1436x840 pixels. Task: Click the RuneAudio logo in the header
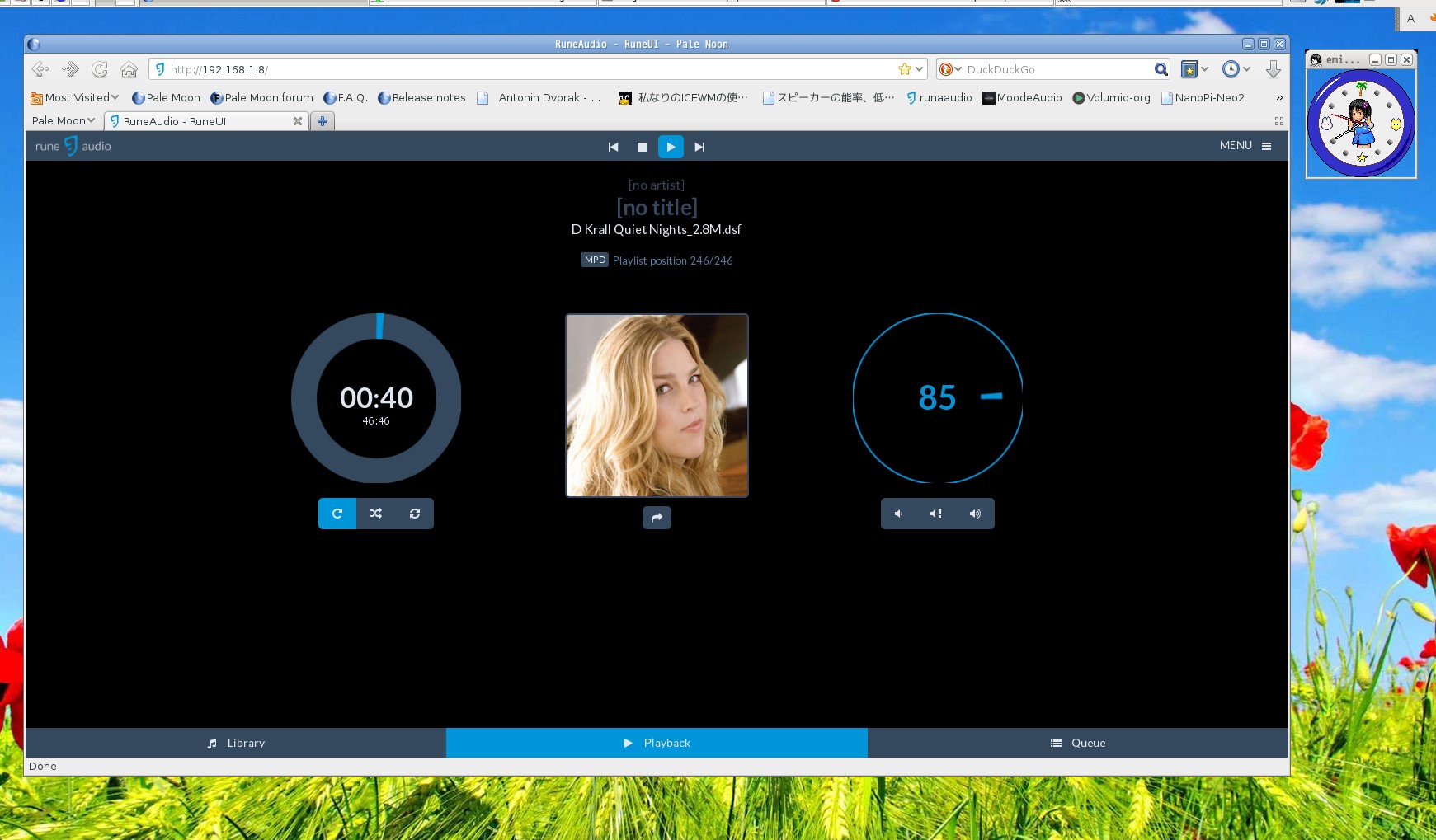click(x=71, y=146)
